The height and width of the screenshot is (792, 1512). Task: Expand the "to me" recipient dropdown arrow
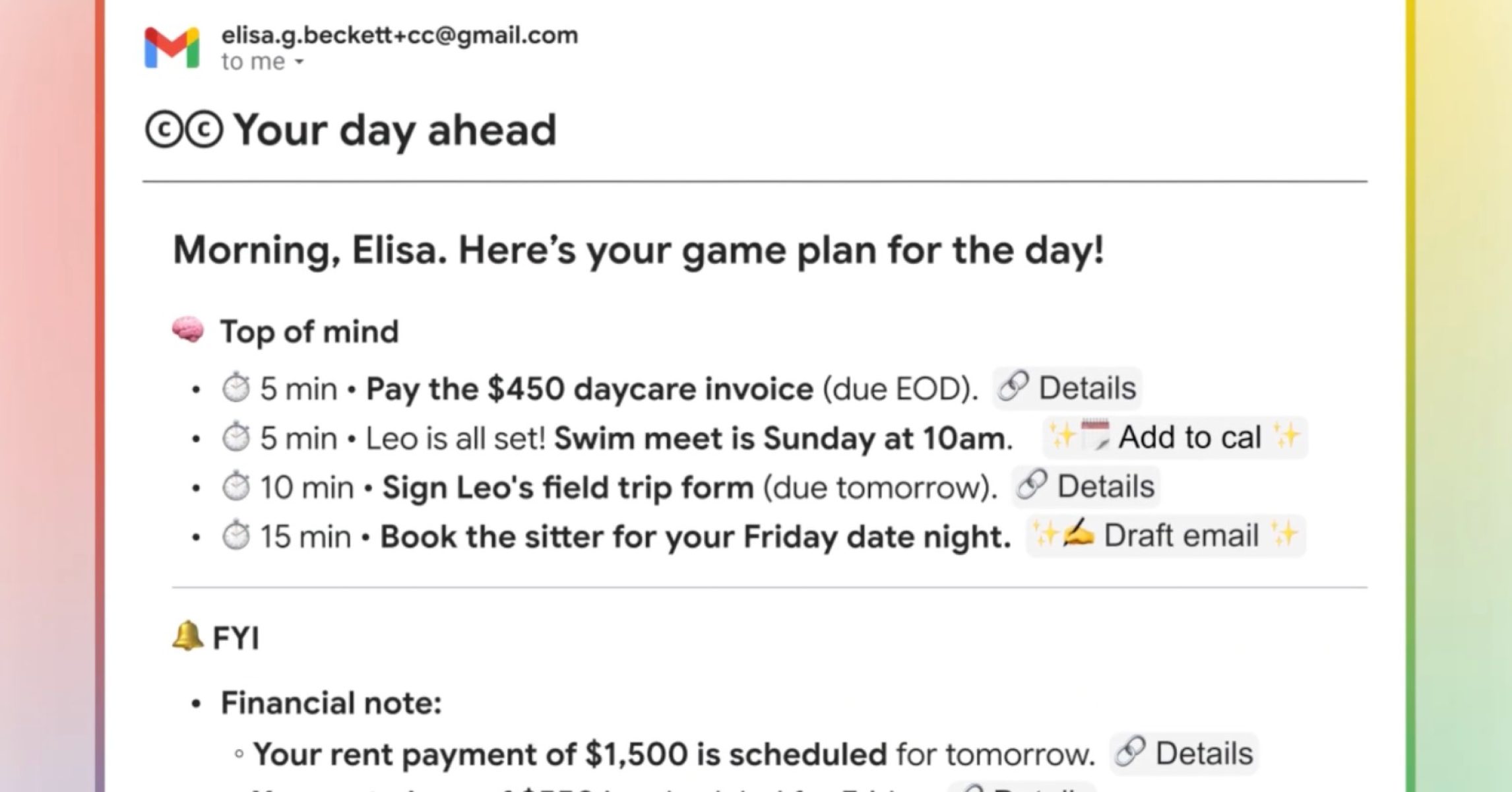[x=299, y=62]
